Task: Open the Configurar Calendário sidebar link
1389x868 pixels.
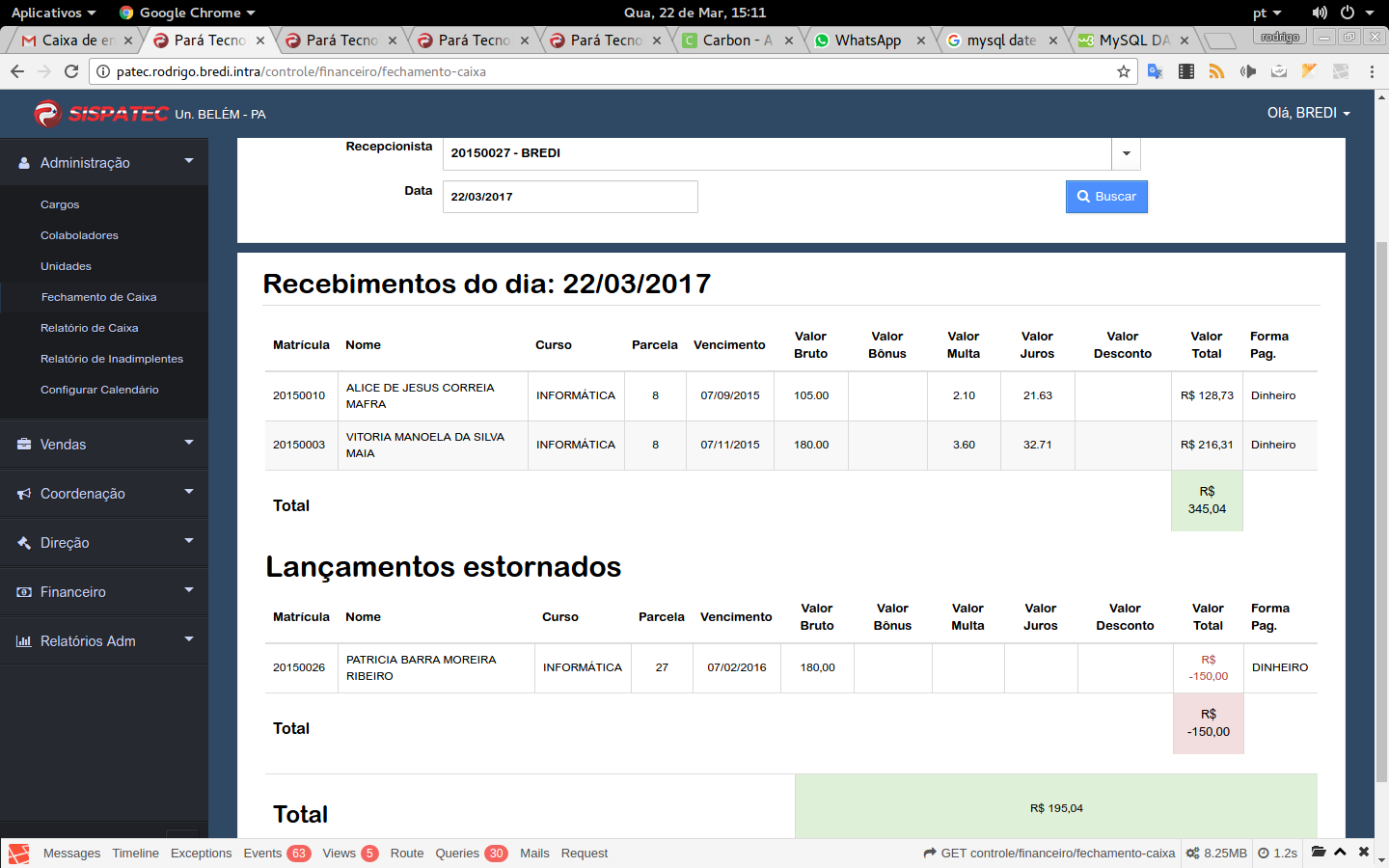Action: point(99,390)
